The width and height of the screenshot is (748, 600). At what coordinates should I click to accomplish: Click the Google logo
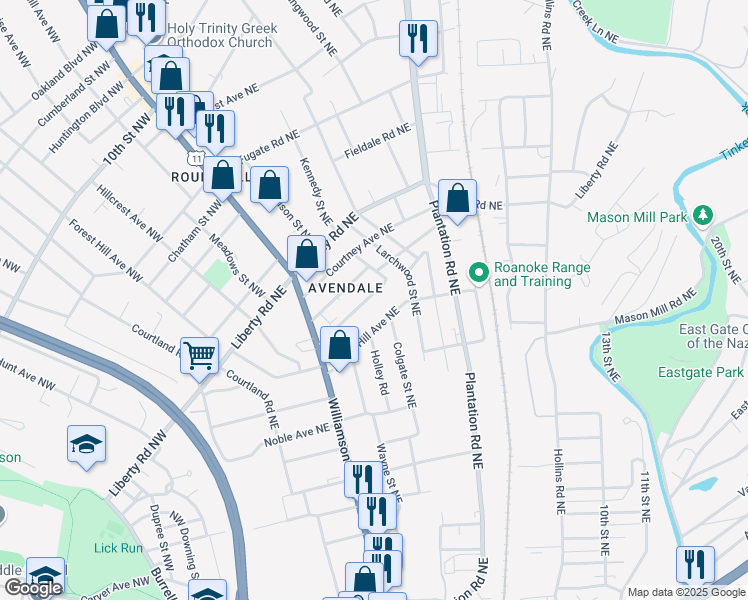pos(33,588)
